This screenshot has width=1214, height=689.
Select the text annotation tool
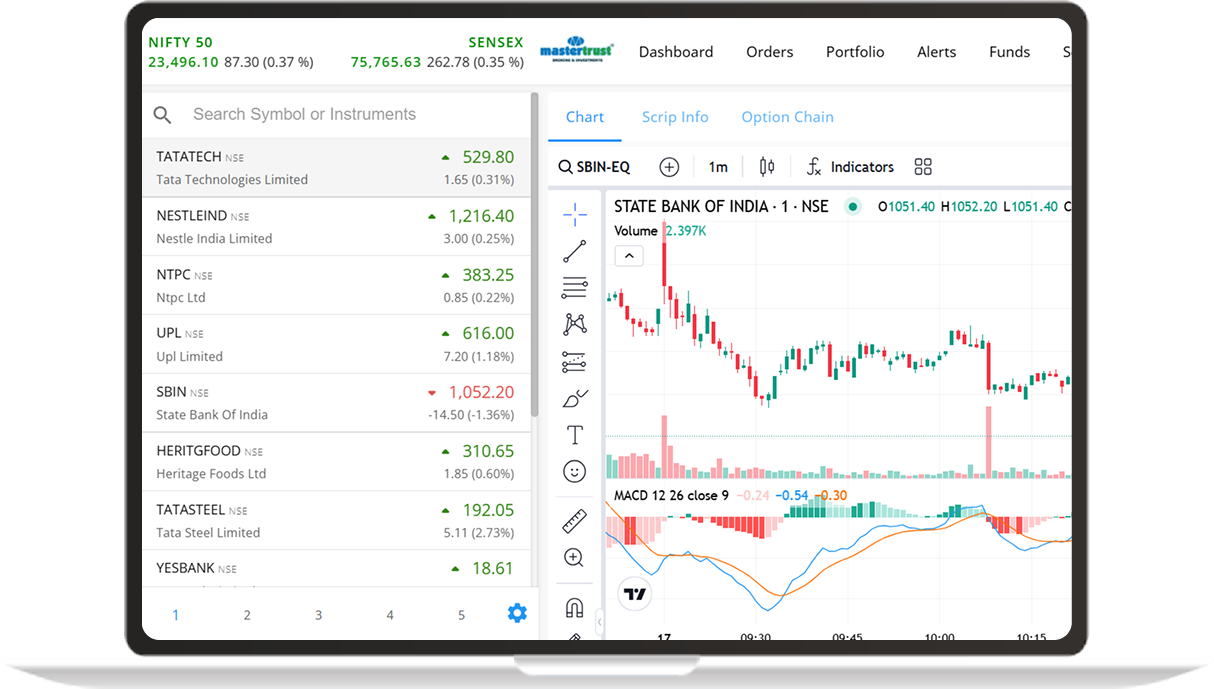pyautogui.click(x=575, y=435)
